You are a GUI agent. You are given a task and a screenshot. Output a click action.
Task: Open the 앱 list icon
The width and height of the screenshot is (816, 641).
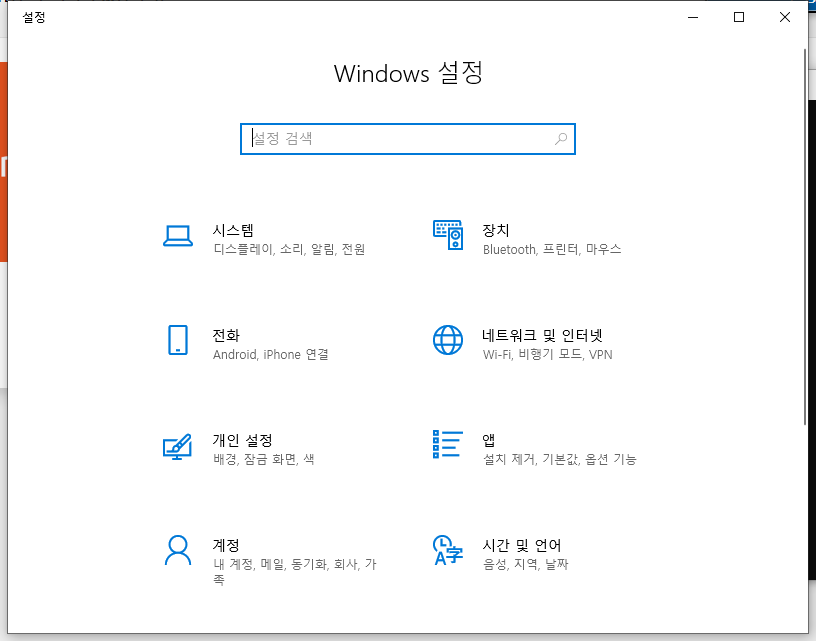tap(448, 444)
